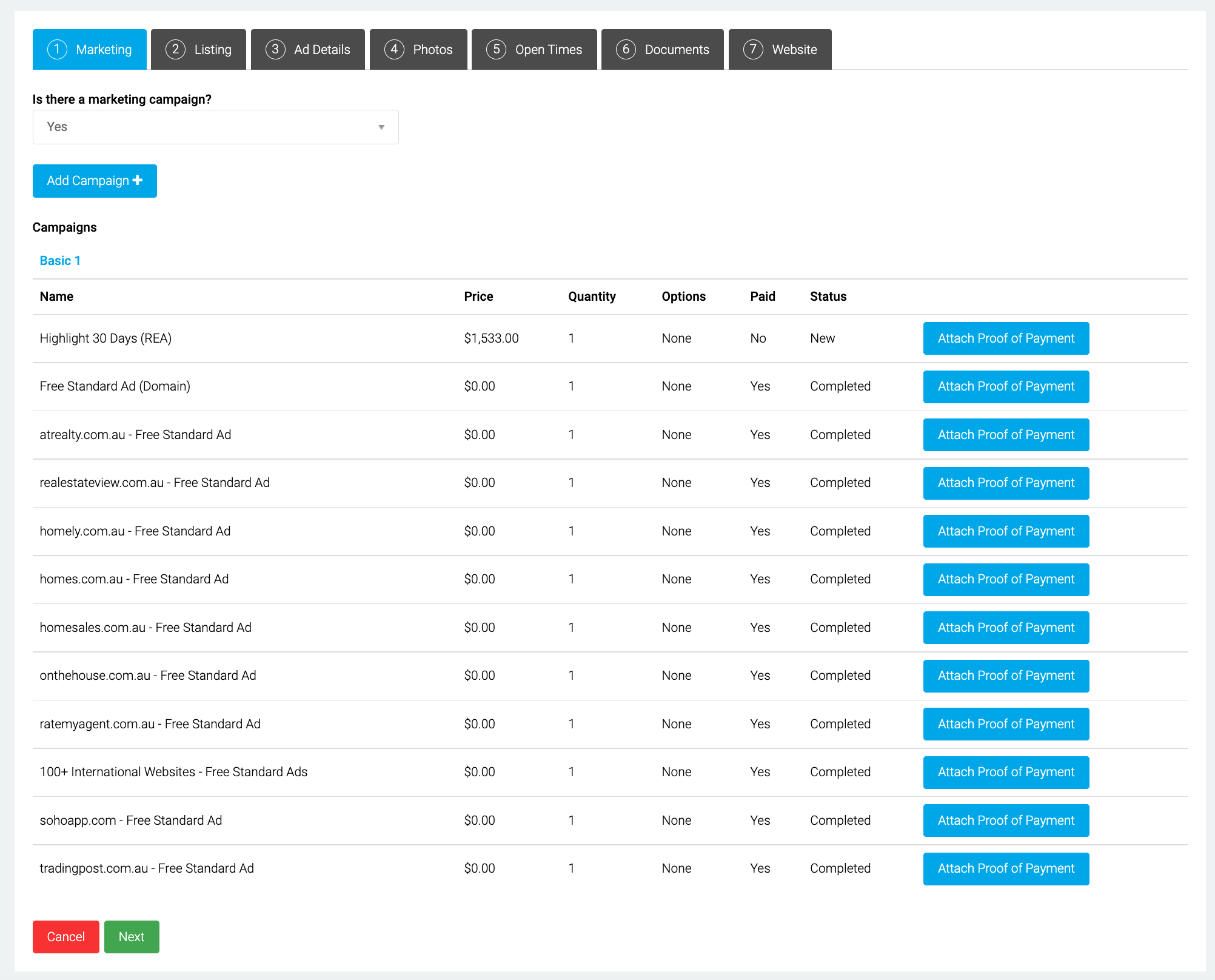Click the step 4 circle on Photos tab

point(394,49)
